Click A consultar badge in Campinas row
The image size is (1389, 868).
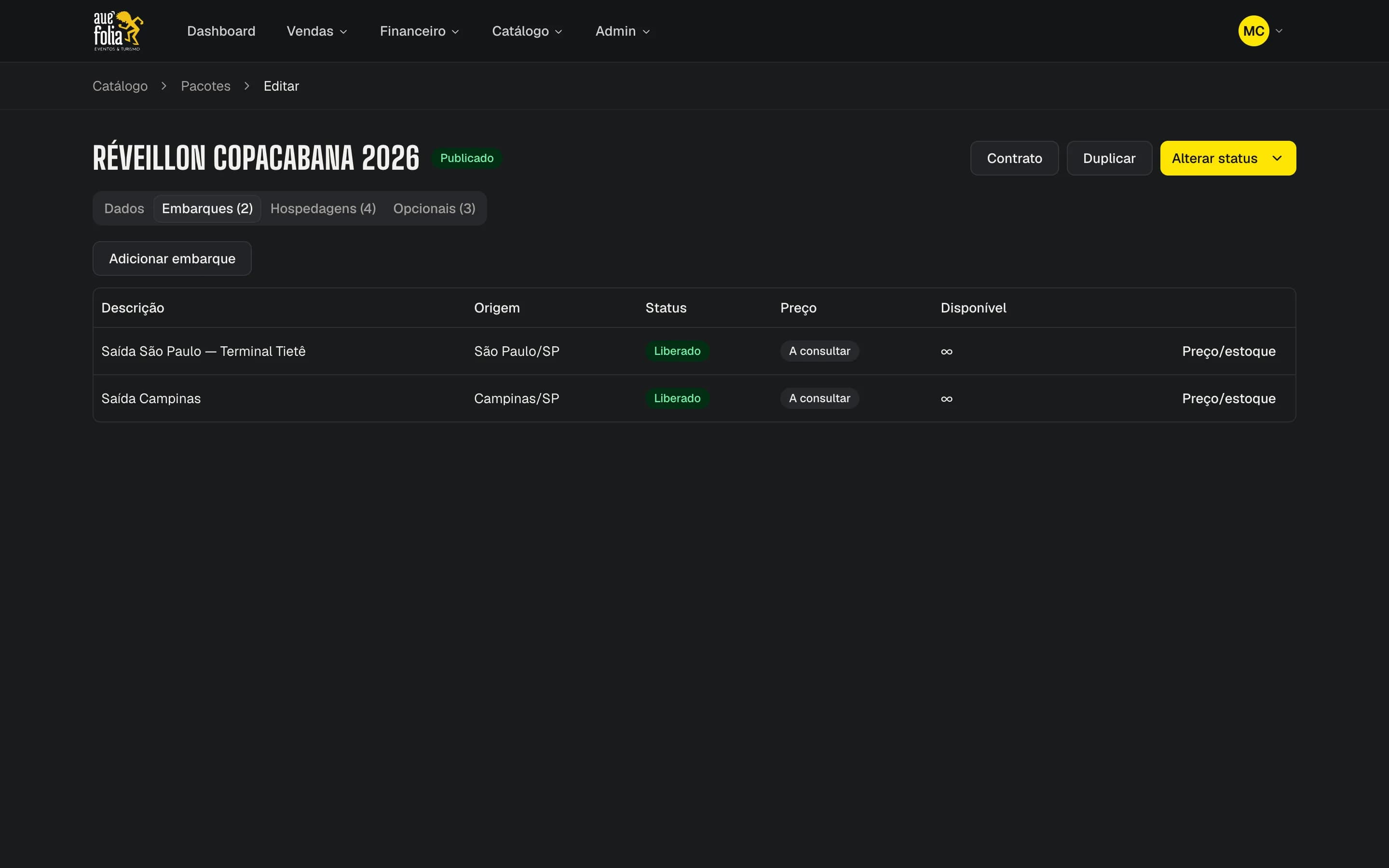click(x=819, y=398)
